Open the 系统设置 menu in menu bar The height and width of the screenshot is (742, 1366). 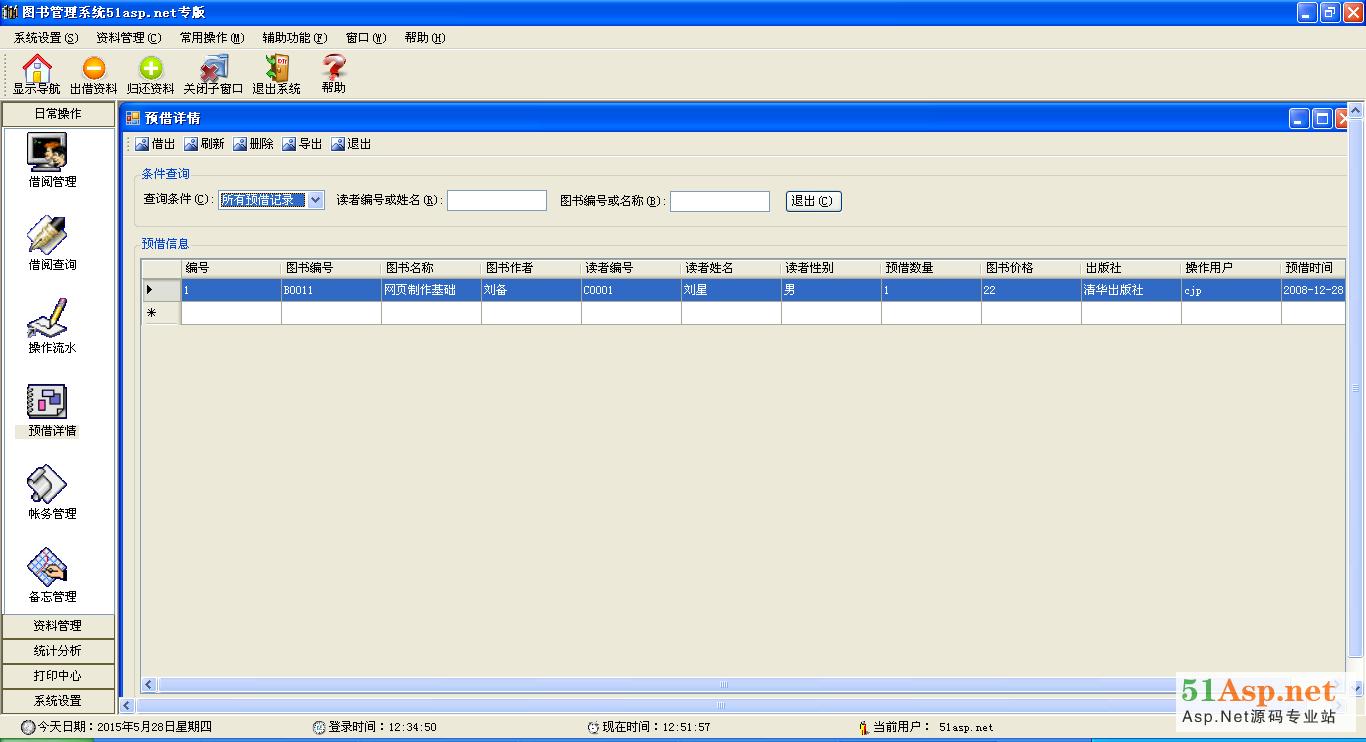pyautogui.click(x=45, y=38)
